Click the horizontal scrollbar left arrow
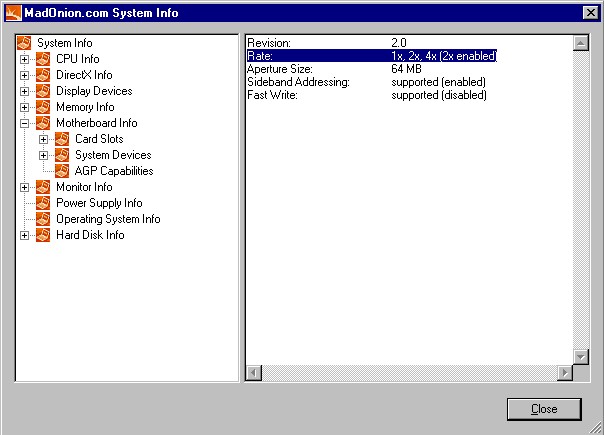The image size is (604, 435). pyautogui.click(x=253, y=373)
